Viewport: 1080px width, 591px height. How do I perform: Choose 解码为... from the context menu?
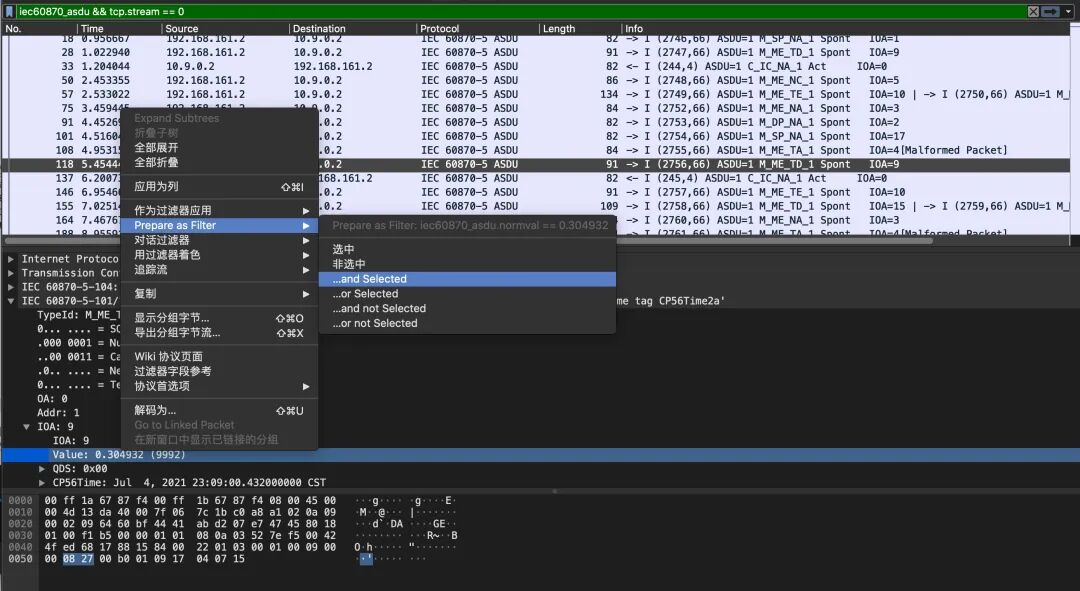pos(219,411)
